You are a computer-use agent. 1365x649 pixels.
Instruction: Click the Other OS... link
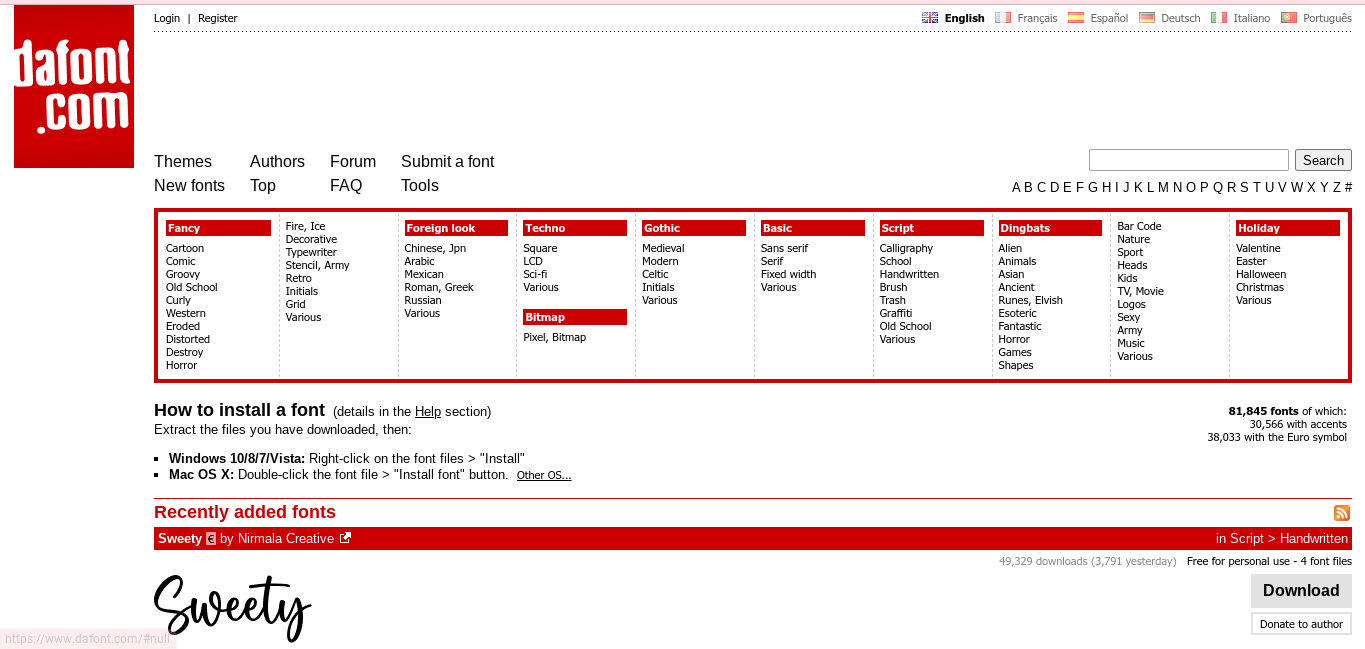click(544, 476)
